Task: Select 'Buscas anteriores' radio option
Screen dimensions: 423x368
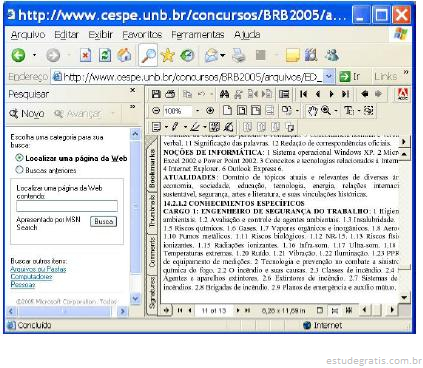Action: click(x=19, y=170)
